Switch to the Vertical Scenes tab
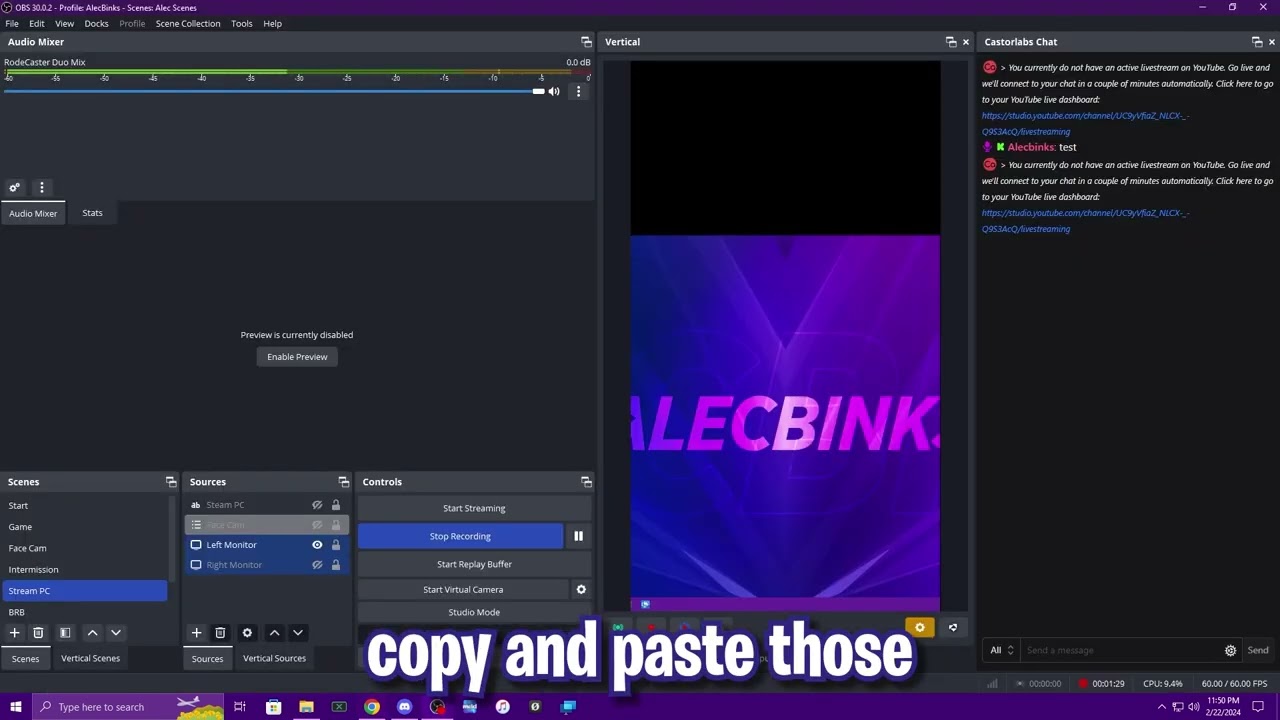 [90, 658]
